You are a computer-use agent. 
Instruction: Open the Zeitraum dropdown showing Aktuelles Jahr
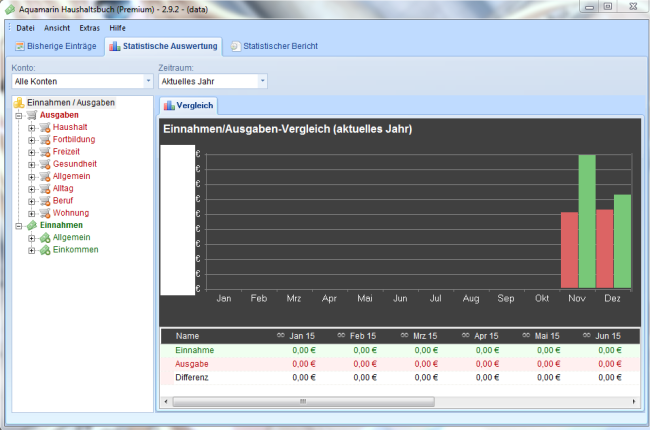(262, 81)
